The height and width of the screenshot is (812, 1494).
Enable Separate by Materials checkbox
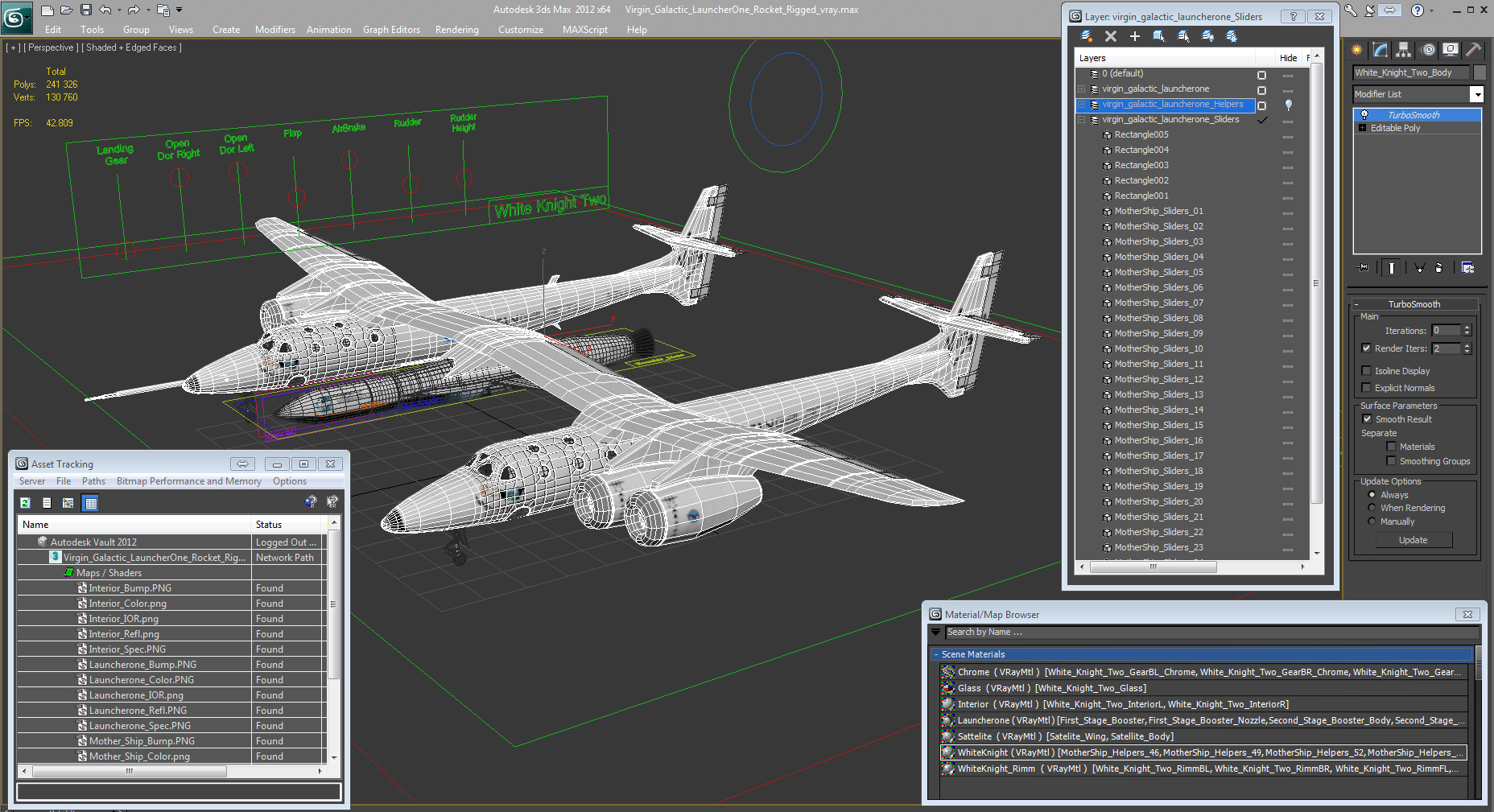click(x=1391, y=447)
